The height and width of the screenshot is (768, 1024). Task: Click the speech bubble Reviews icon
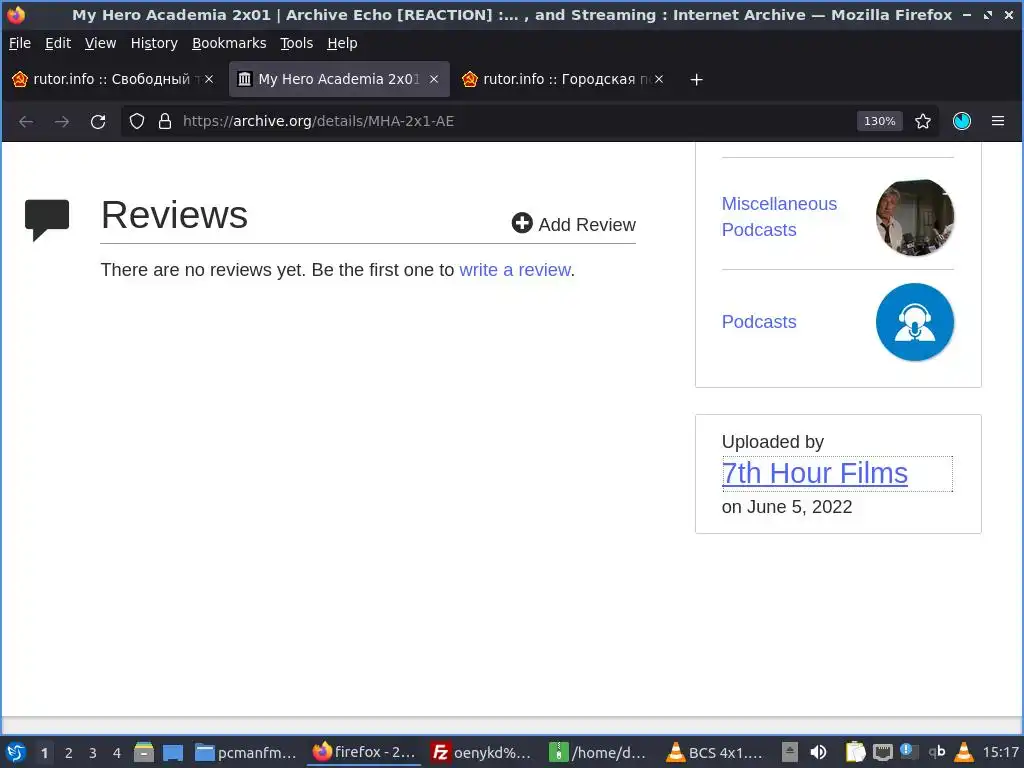pos(47,220)
